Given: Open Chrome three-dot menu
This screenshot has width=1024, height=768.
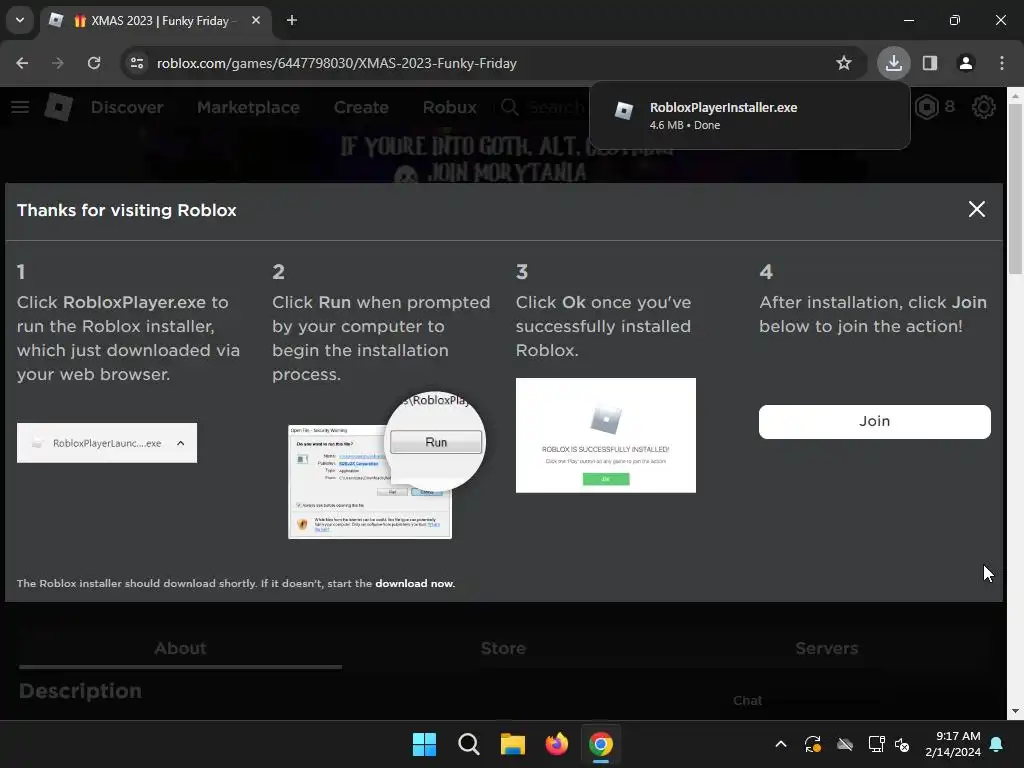Looking at the screenshot, I should tap(1002, 63).
